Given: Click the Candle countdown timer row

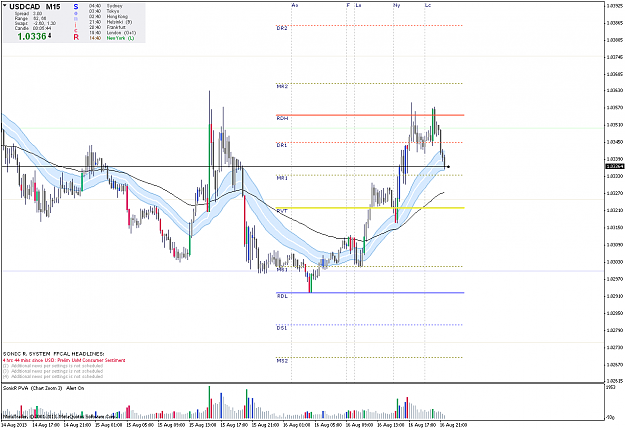Looking at the screenshot, I should click(33, 28).
